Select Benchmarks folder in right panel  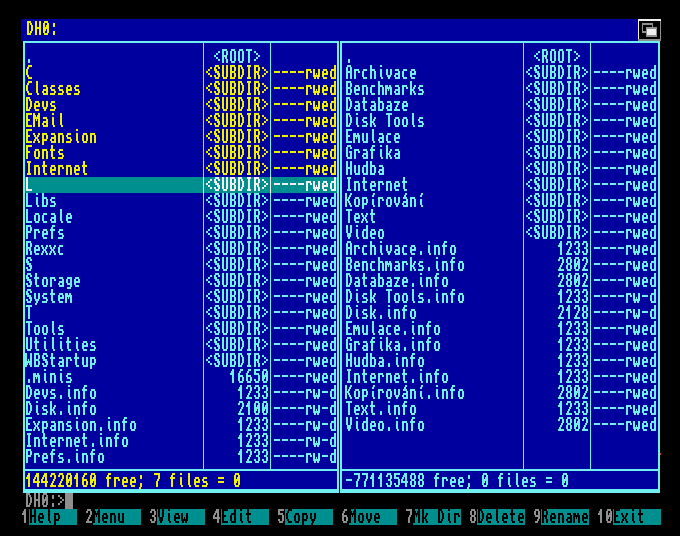385,89
